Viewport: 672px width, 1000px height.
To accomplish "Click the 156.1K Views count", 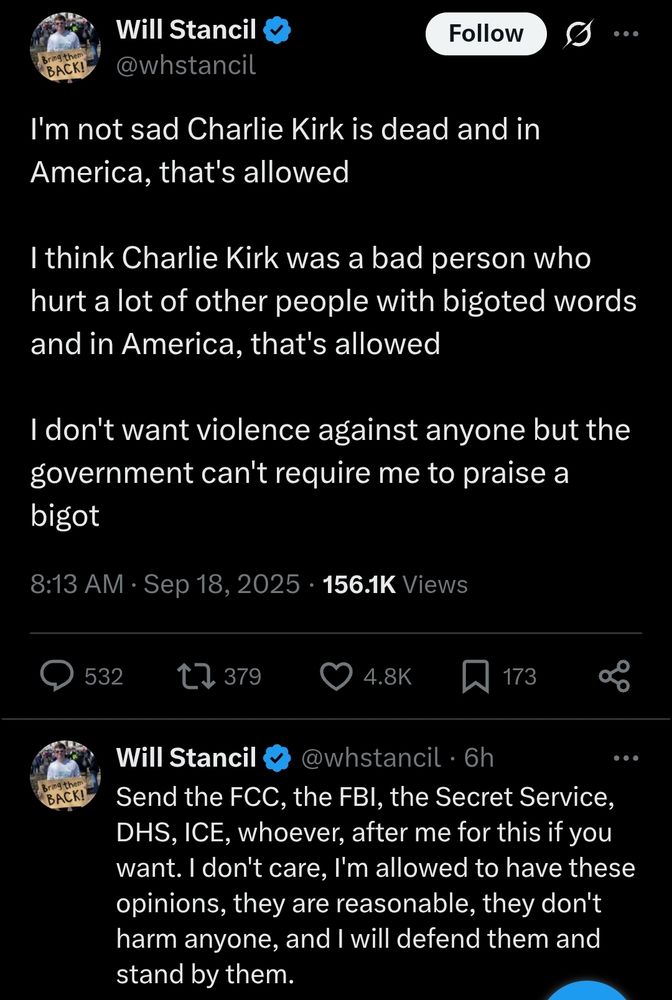I will tap(395, 584).
